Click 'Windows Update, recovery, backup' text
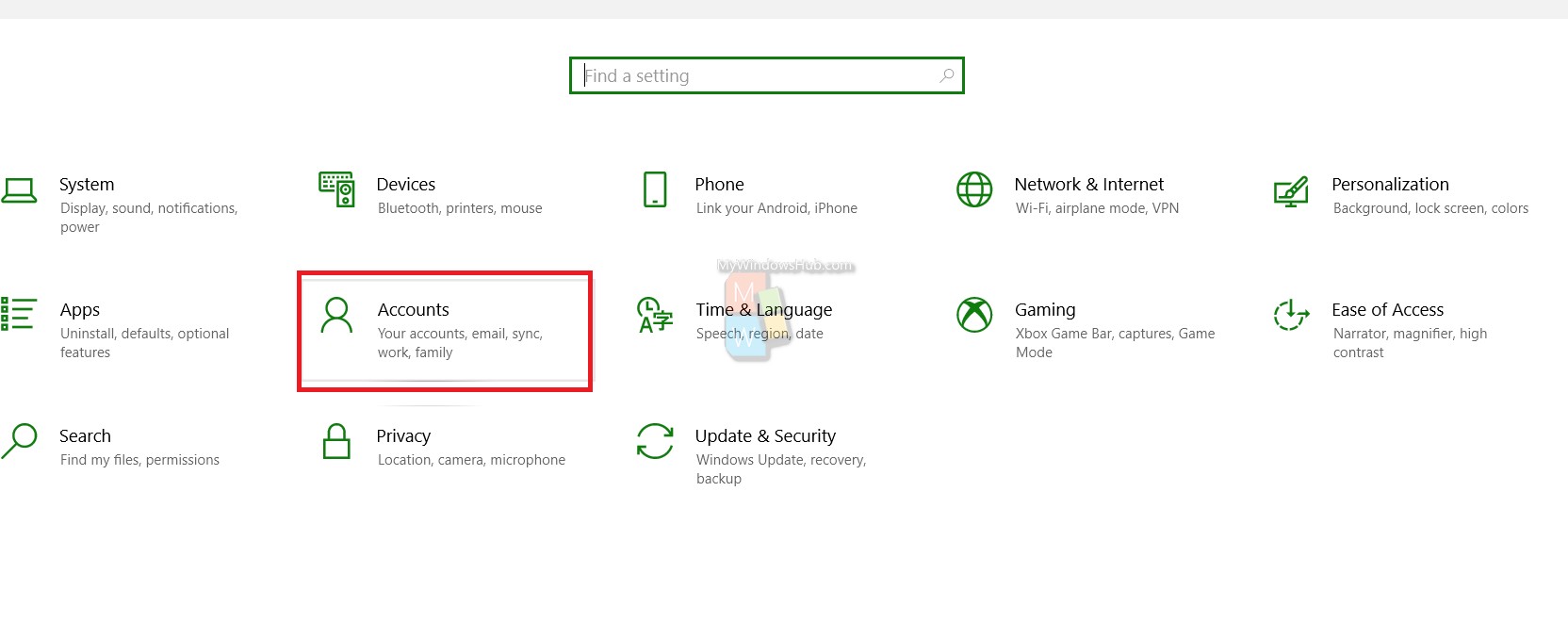 click(781, 469)
